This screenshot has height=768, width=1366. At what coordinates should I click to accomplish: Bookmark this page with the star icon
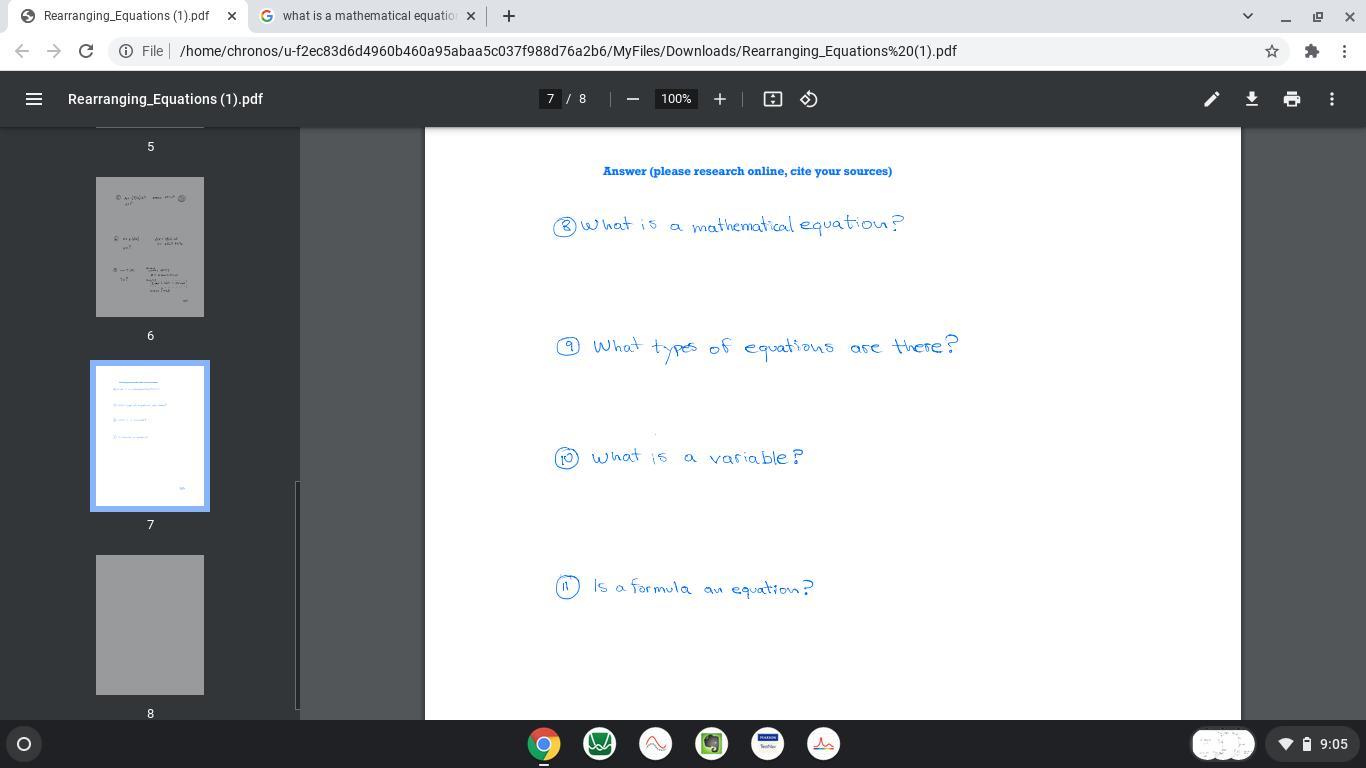point(1272,51)
